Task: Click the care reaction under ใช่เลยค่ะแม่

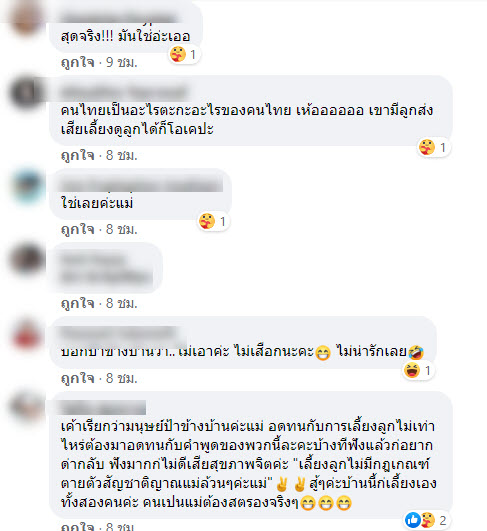Action: click(207, 221)
